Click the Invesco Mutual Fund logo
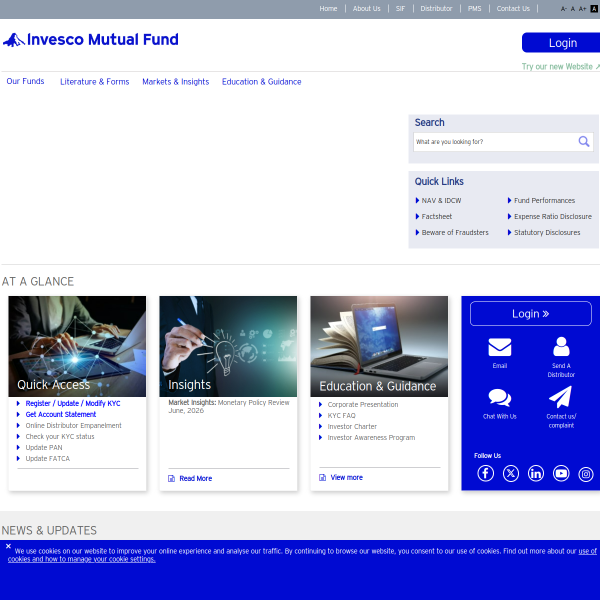The height and width of the screenshot is (600, 600). (x=91, y=40)
